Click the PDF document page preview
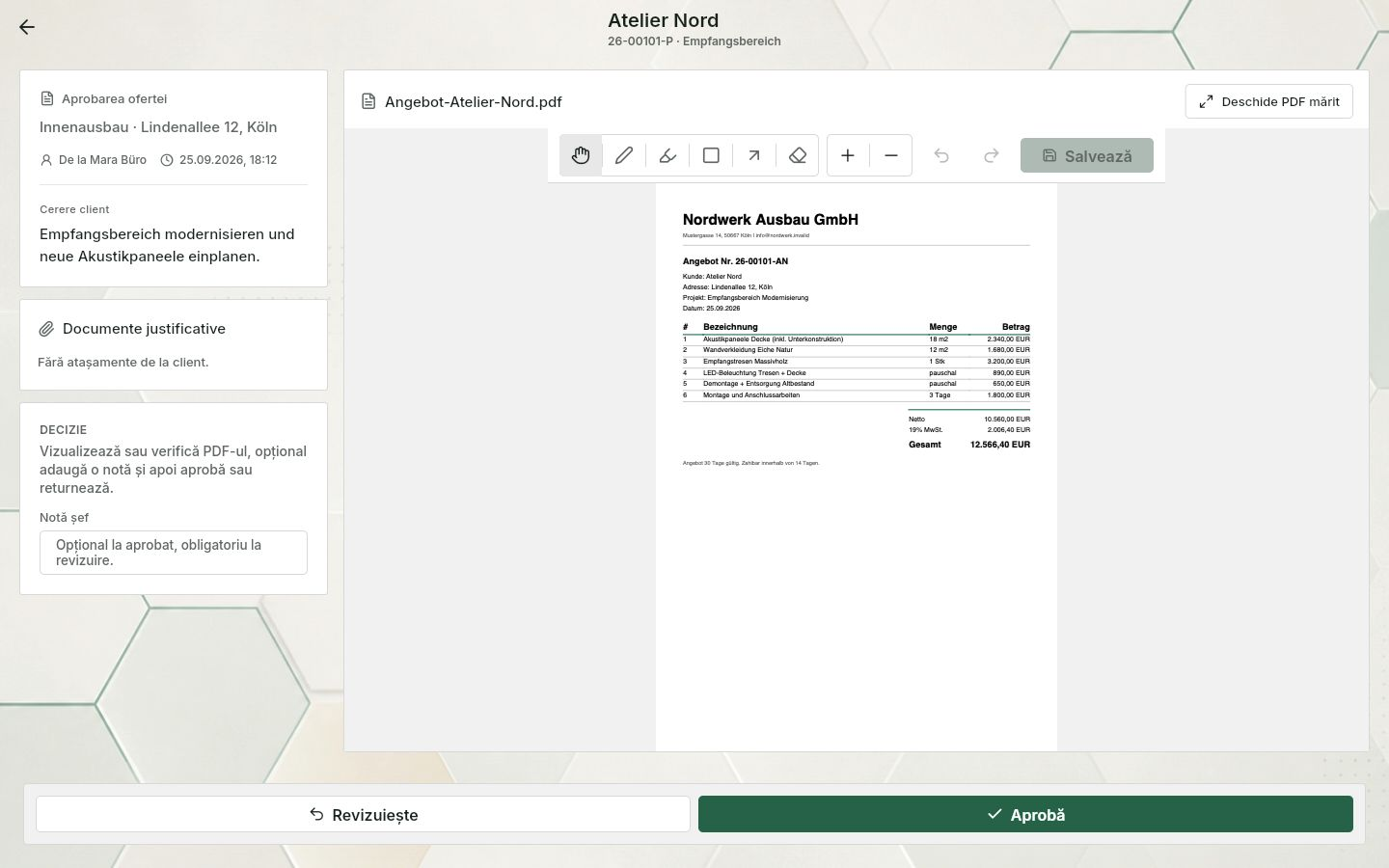Image resolution: width=1389 pixels, height=868 pixels. [857, 467]
